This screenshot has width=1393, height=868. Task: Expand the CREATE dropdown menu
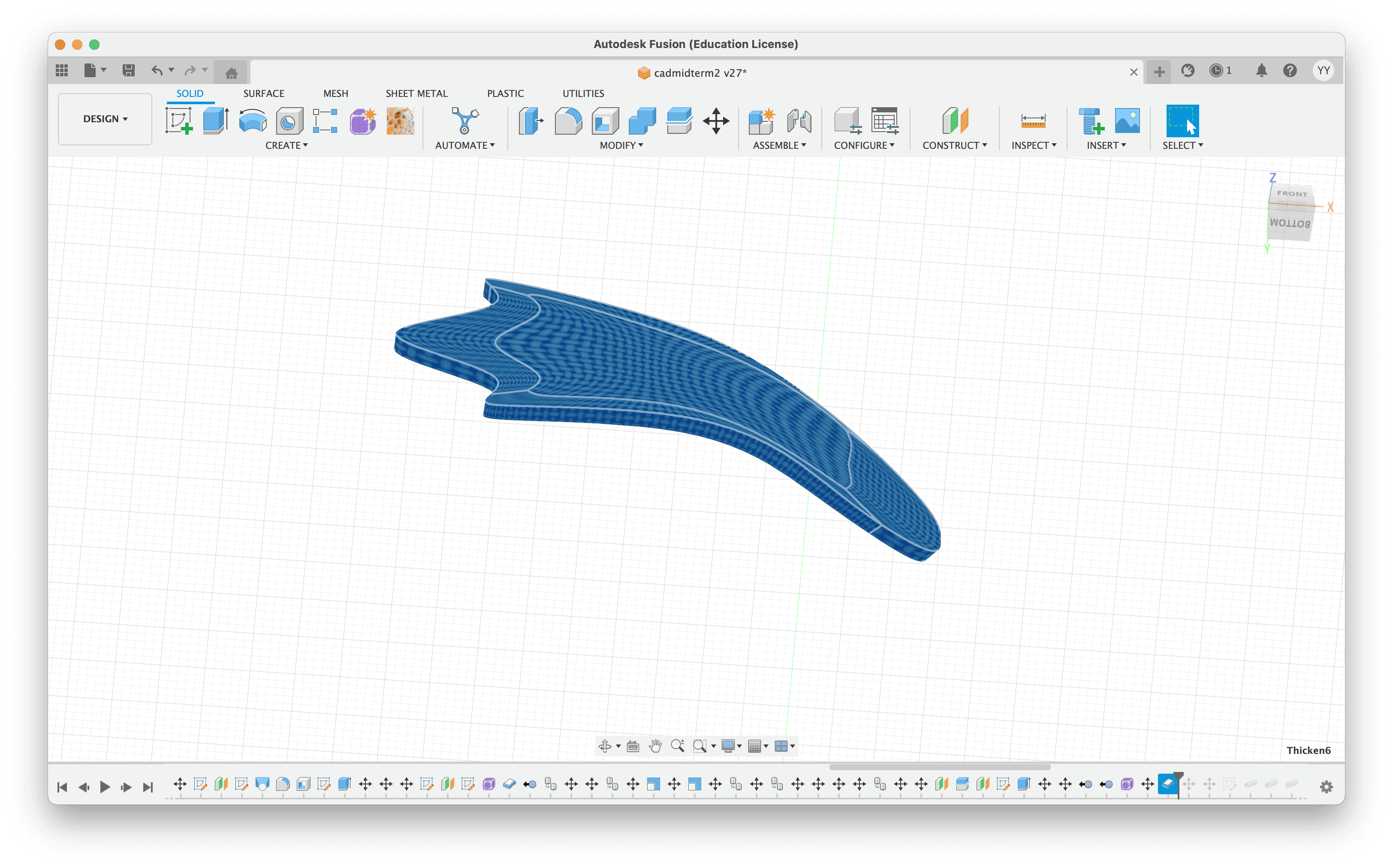point(286,146)
